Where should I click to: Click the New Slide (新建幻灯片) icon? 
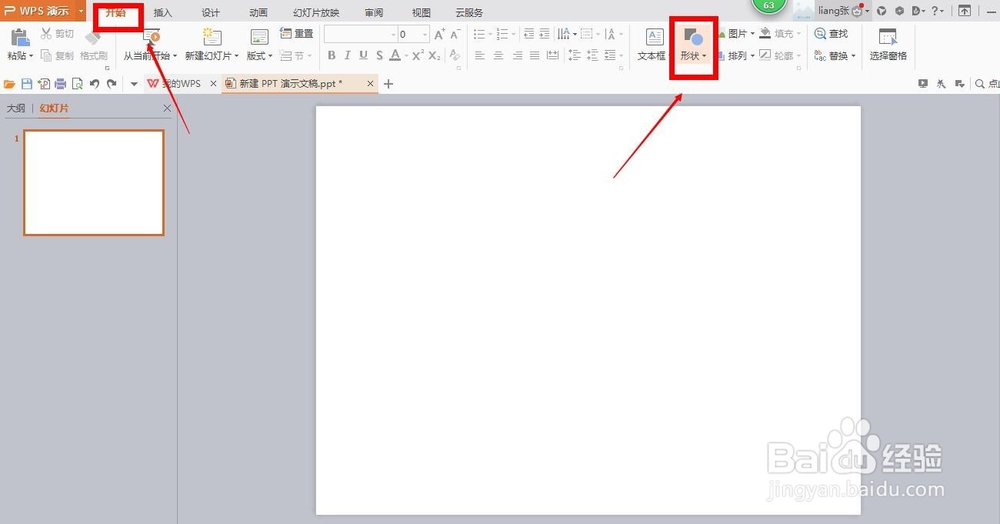212,37
